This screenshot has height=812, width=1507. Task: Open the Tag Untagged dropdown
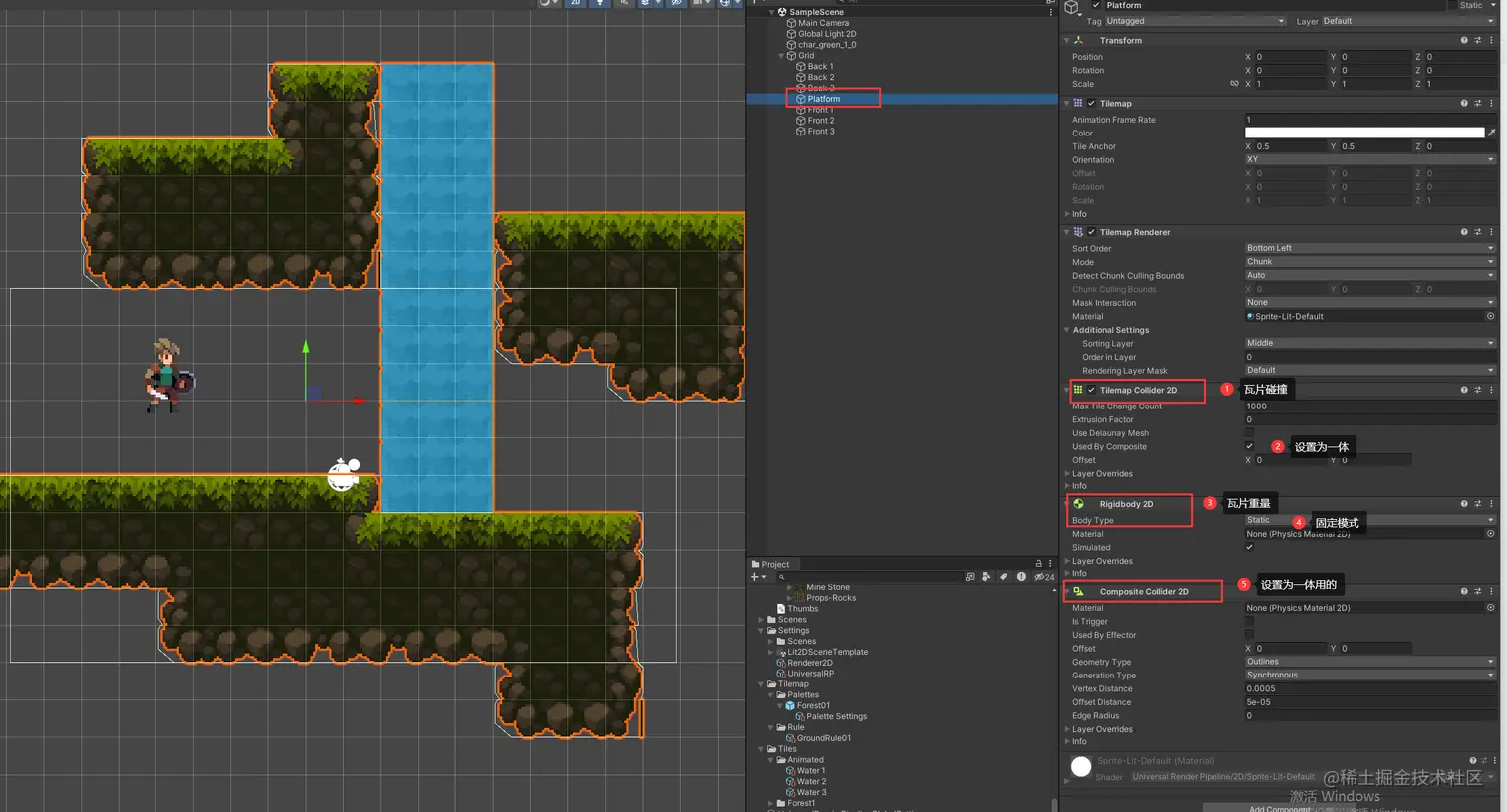click(x=1195, y=21)
